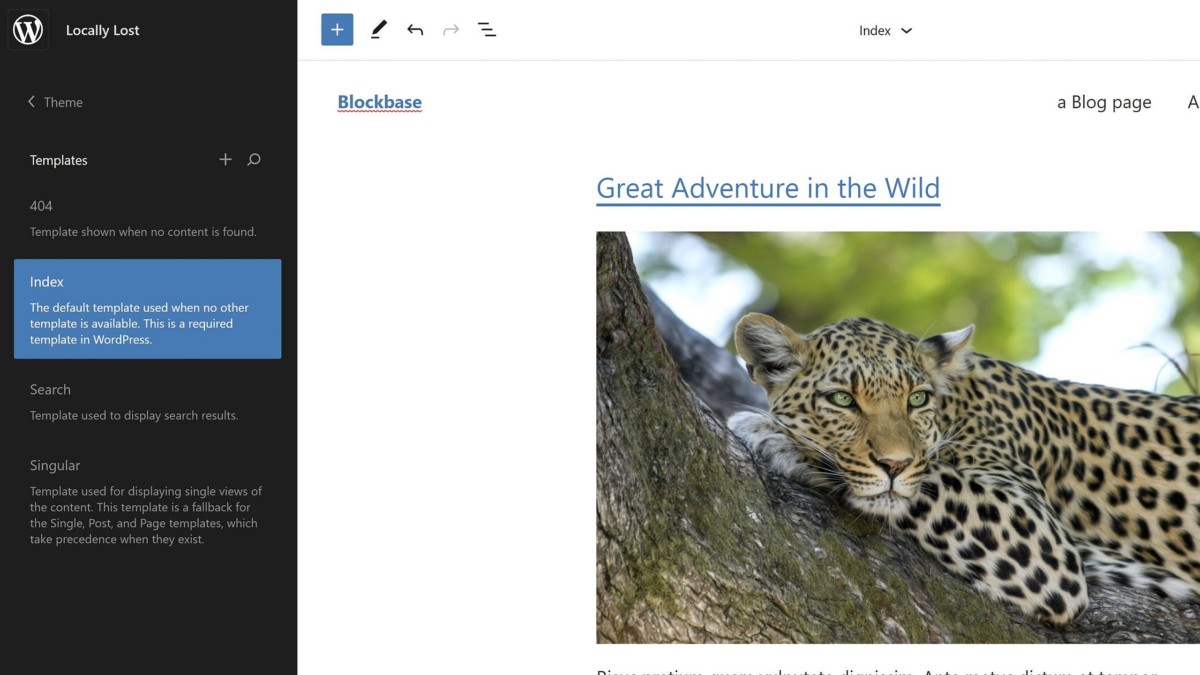This screenshot has height=675, width=1200.
Task: Go back to Theme menu
Action: [x=56, y=102]
